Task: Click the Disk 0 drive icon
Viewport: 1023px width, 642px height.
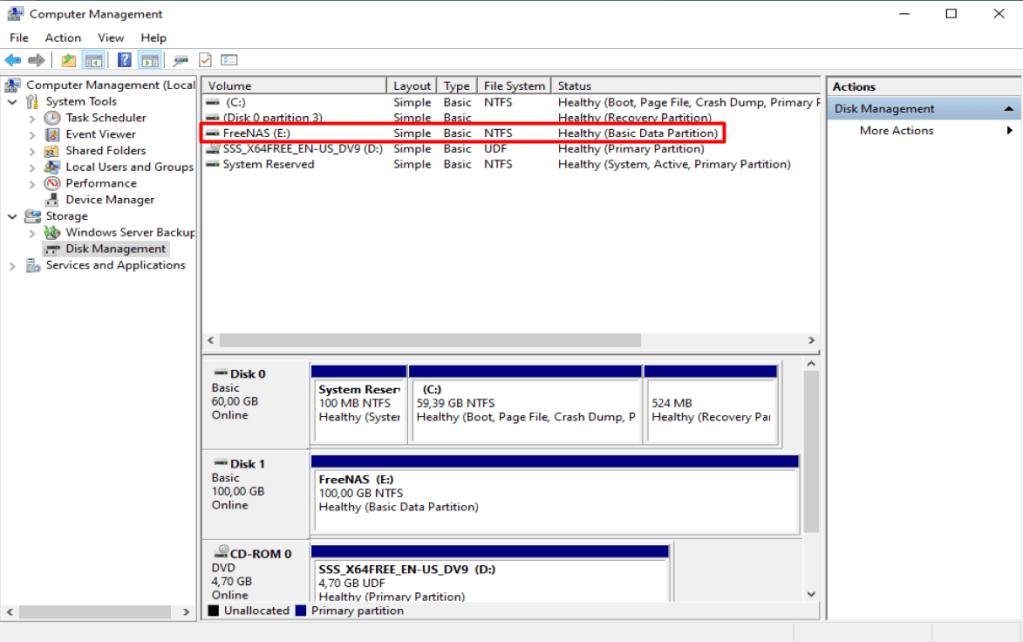Action: [221, 373]
